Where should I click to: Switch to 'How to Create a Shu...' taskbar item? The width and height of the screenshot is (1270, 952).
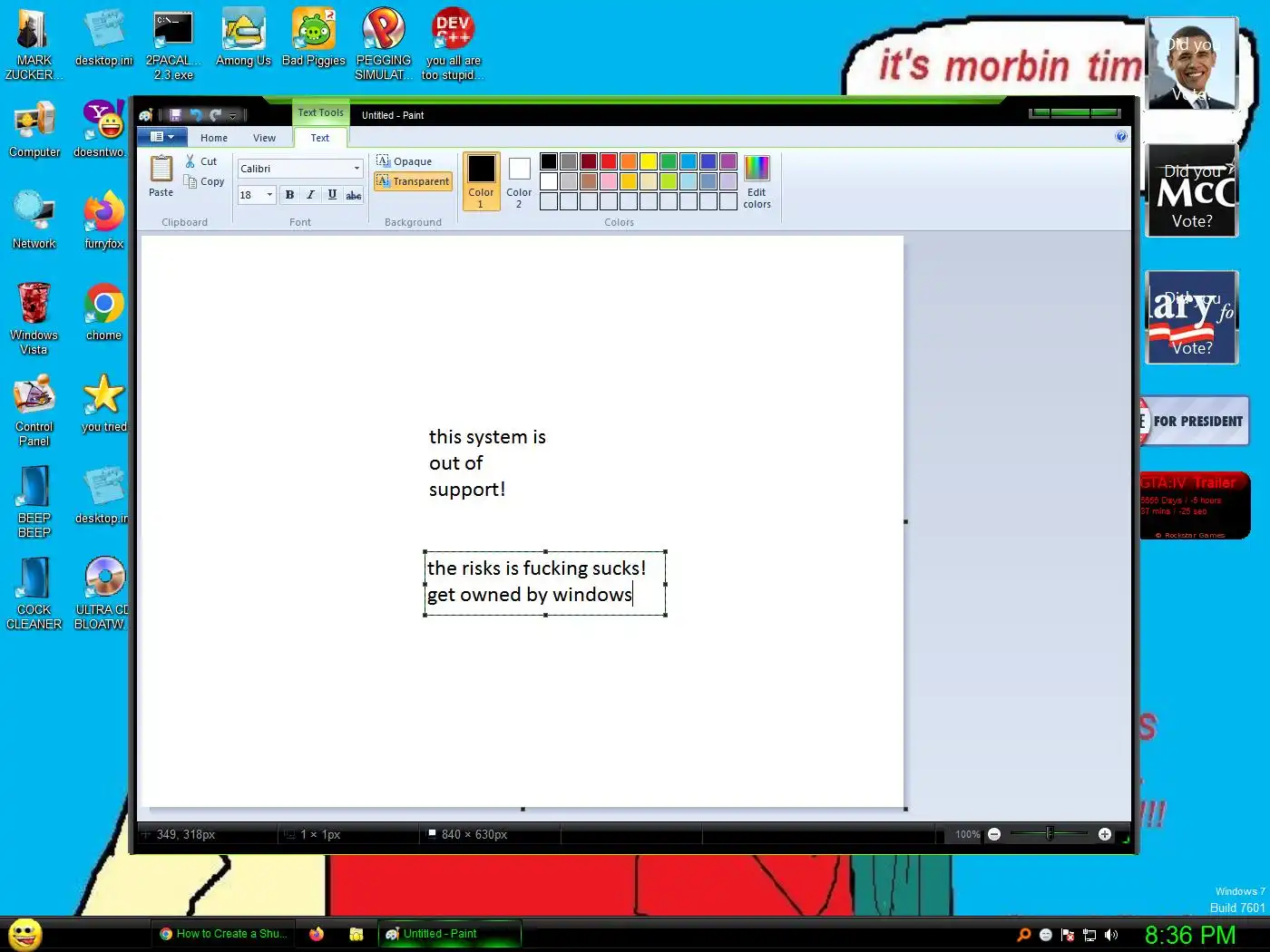[223, 934]
